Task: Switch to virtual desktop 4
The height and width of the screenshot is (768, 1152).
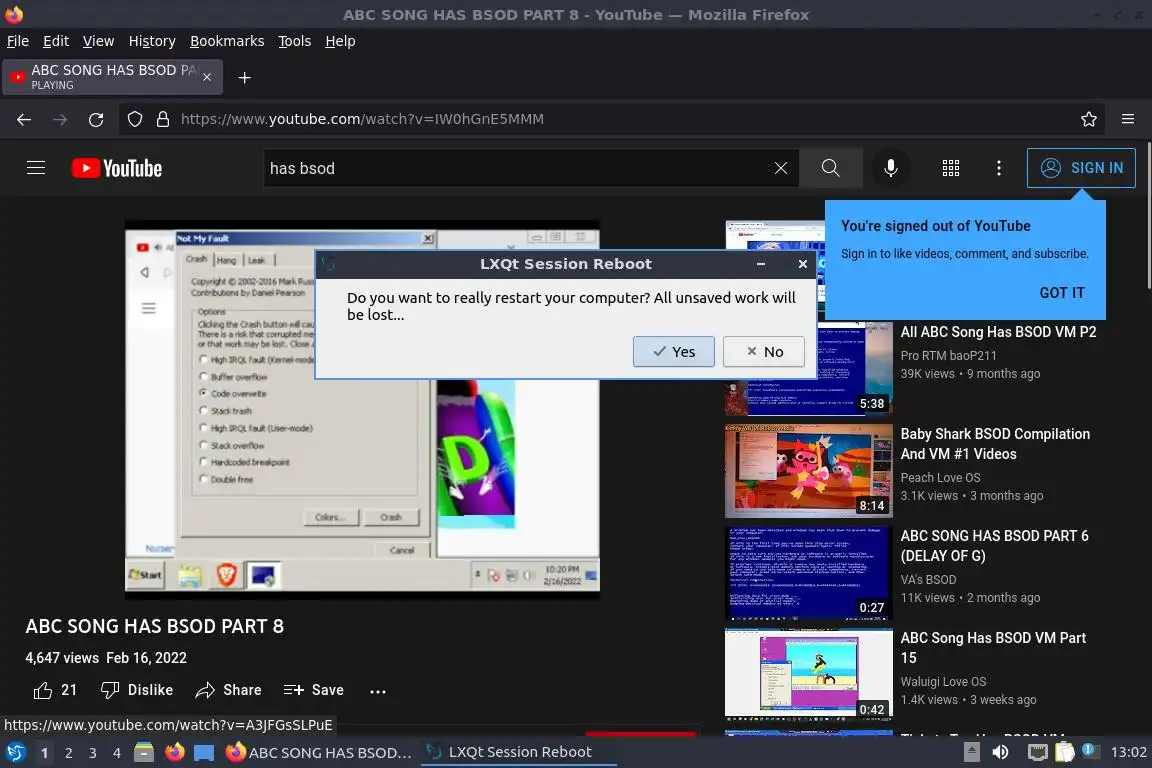Action: [117, 753]
